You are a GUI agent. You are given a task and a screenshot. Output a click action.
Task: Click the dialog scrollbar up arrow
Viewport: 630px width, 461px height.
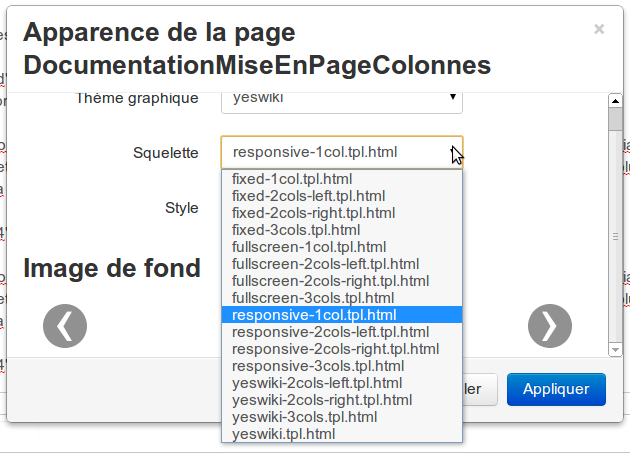616,101
